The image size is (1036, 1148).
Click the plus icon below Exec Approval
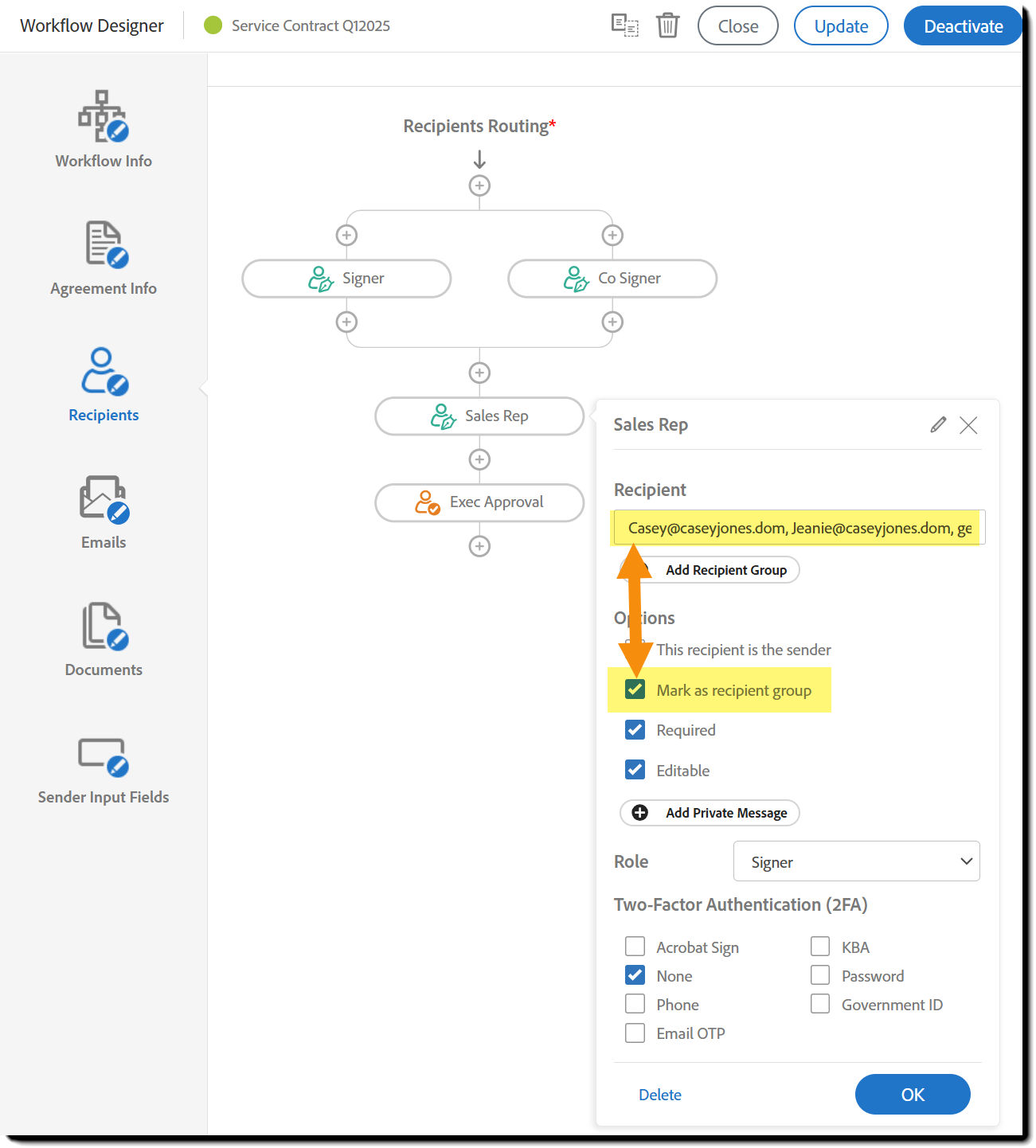tap(479, 546)
